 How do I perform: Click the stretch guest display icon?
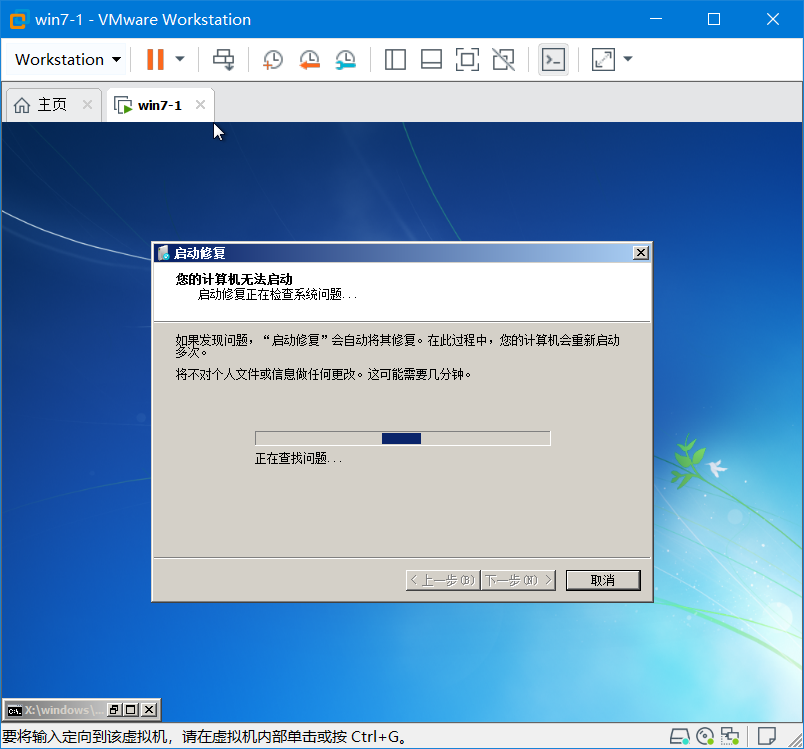(x=604, y=59)
